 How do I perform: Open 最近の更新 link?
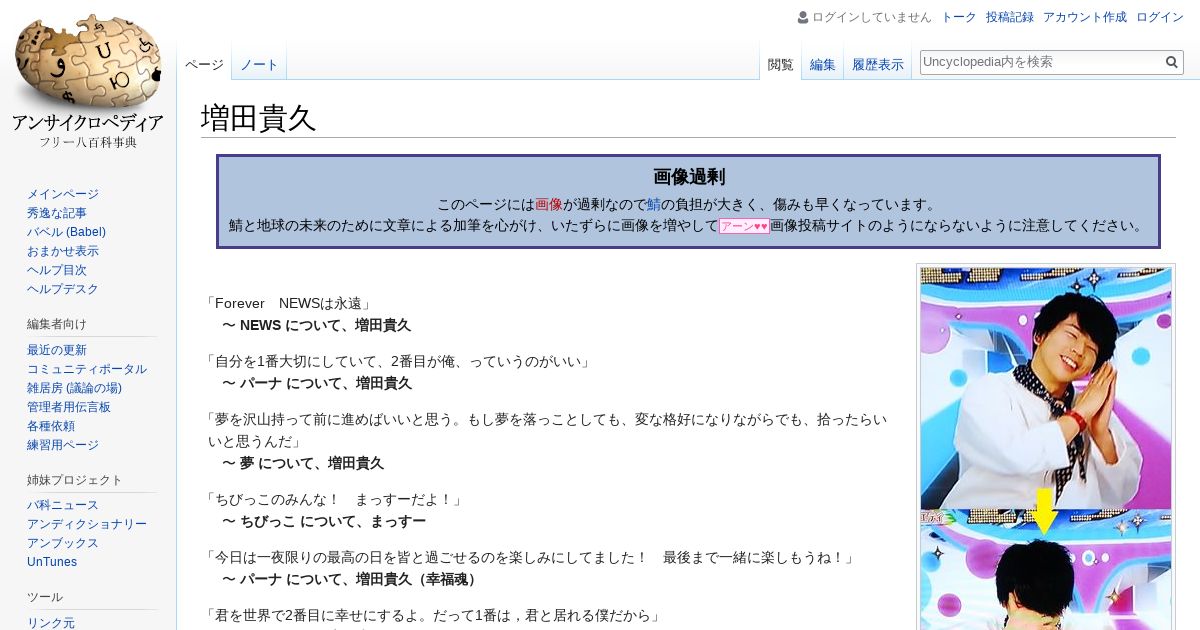(57, 350)
